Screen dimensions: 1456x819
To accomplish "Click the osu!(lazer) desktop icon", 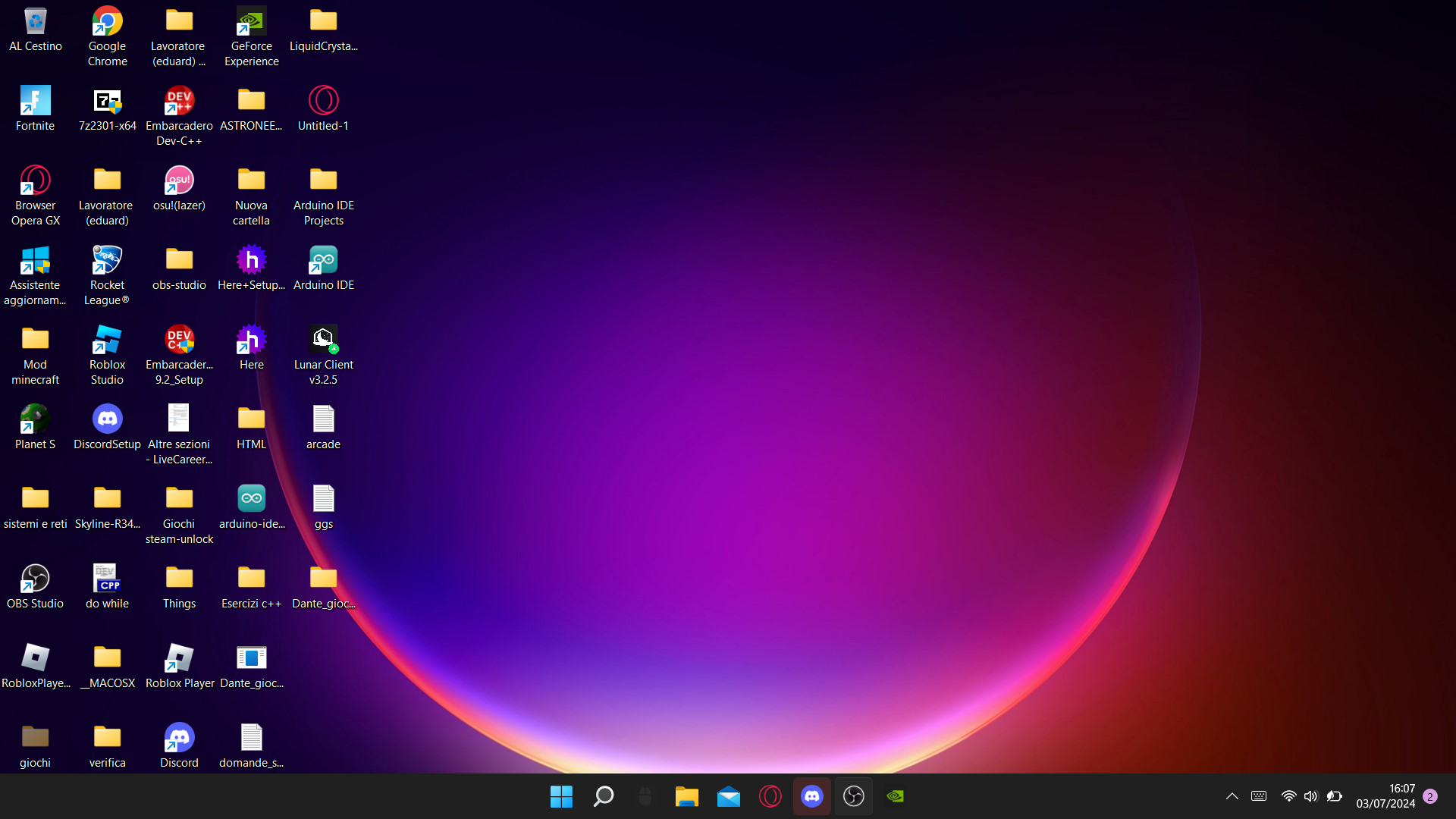I will click(179, 181).
